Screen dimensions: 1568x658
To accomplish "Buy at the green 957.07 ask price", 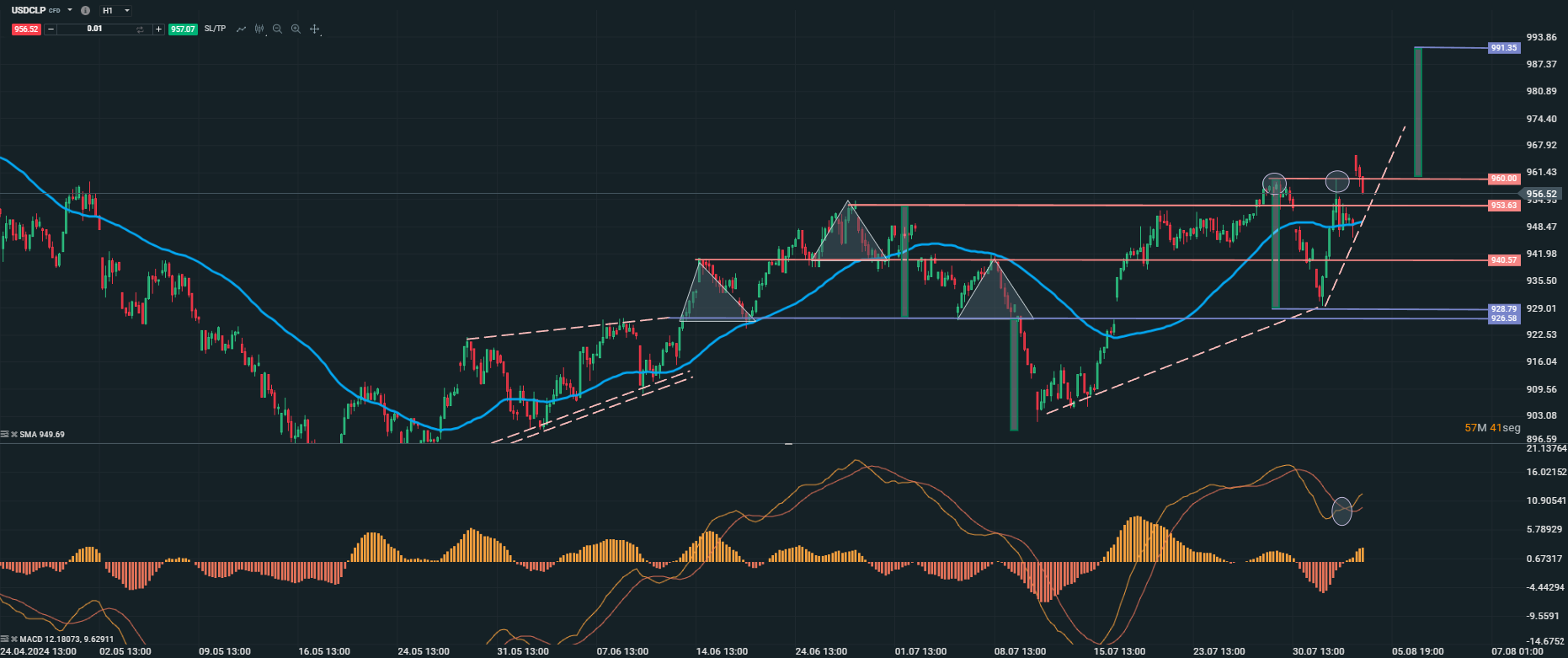I will [x=183, y=29].
